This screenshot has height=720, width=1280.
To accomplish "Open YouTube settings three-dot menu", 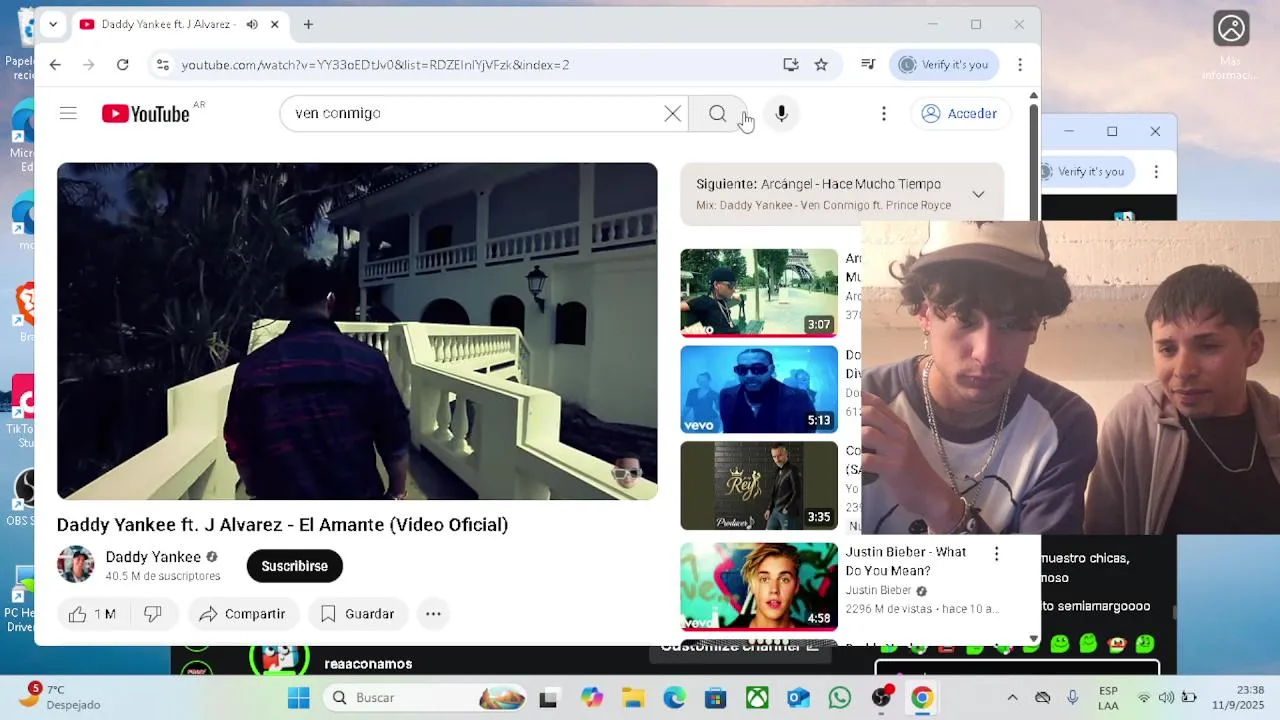I will tap(884, 113).
